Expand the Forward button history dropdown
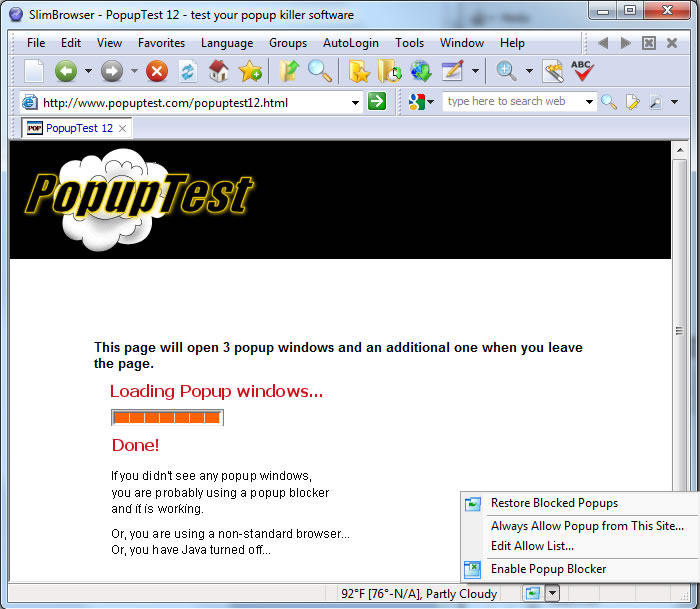The height and width of the screenshot is (609, 700). click(x=134, y=71)
